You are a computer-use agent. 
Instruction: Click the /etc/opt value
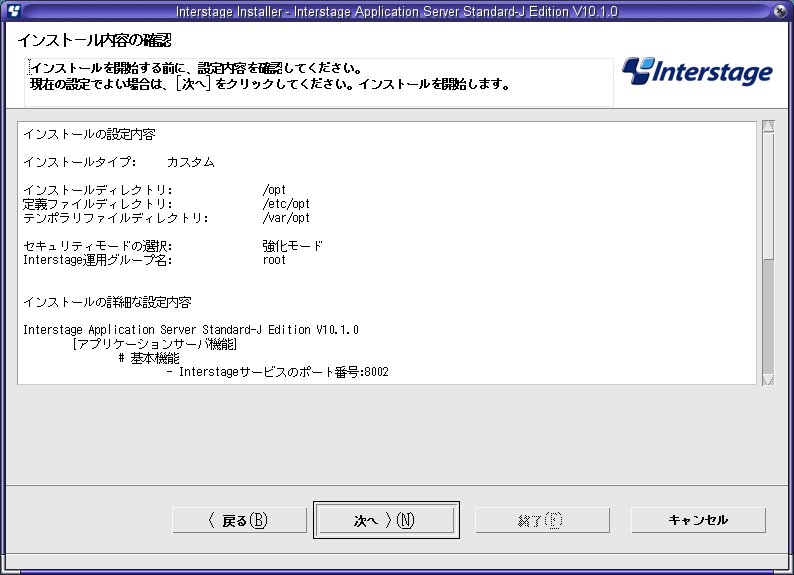[286, 204]
